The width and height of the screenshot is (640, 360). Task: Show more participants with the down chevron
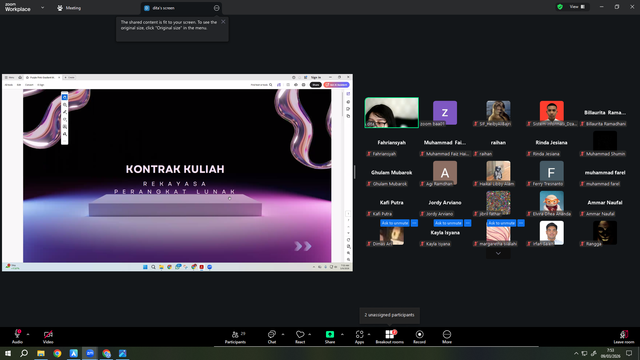pyautogui.click(x=498, y=253)
